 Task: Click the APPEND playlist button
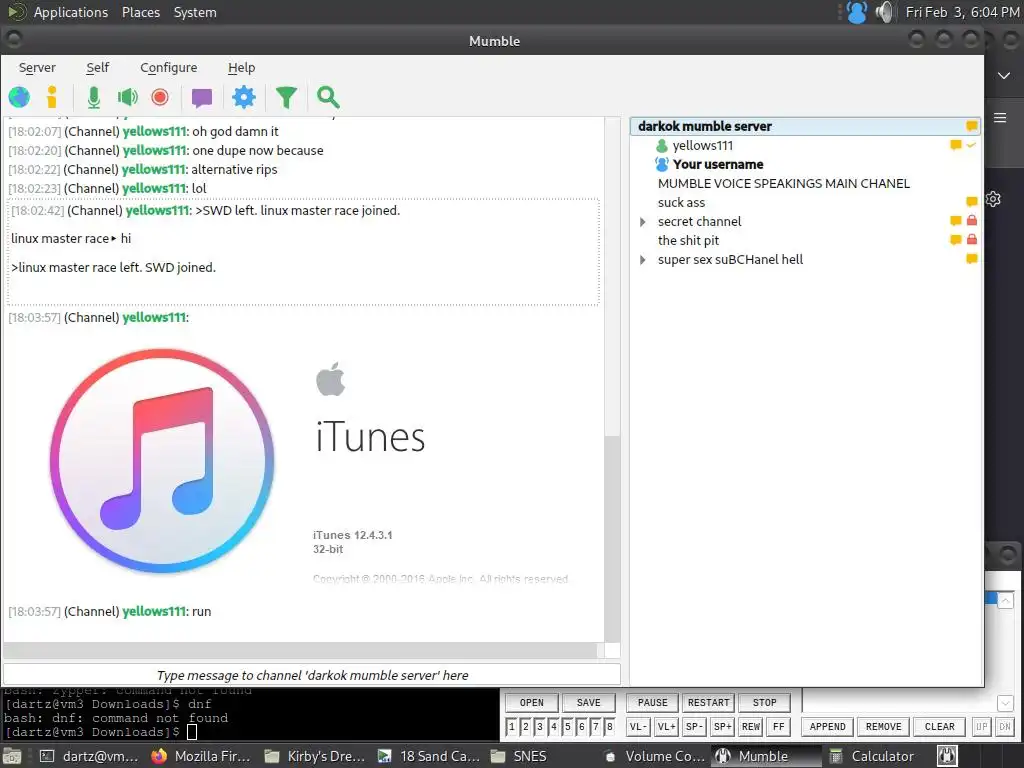pyautogui.click(x=827, y=727)
